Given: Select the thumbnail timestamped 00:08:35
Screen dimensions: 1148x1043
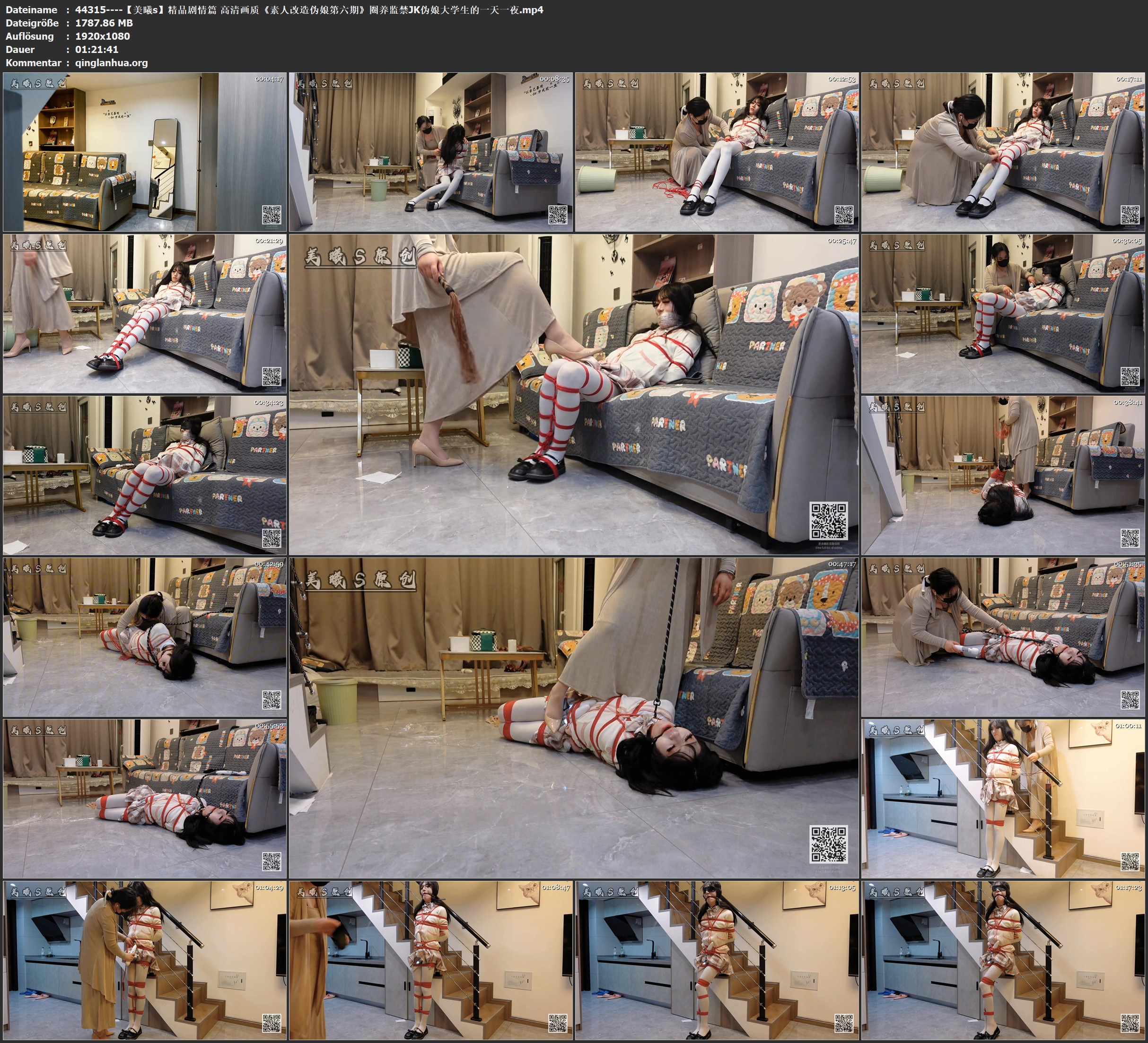Looking at the screenshot, I should click(x=430, y=151).
